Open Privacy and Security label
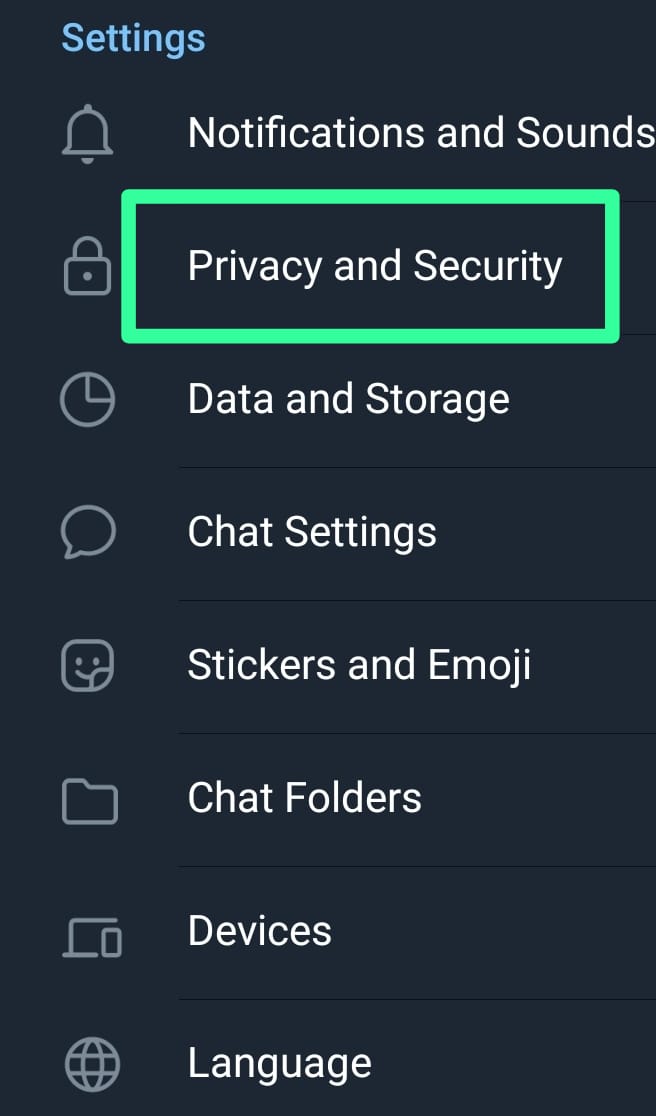Image resolution: width=656 pixels, height=1116 pixels. click(375, 266)
